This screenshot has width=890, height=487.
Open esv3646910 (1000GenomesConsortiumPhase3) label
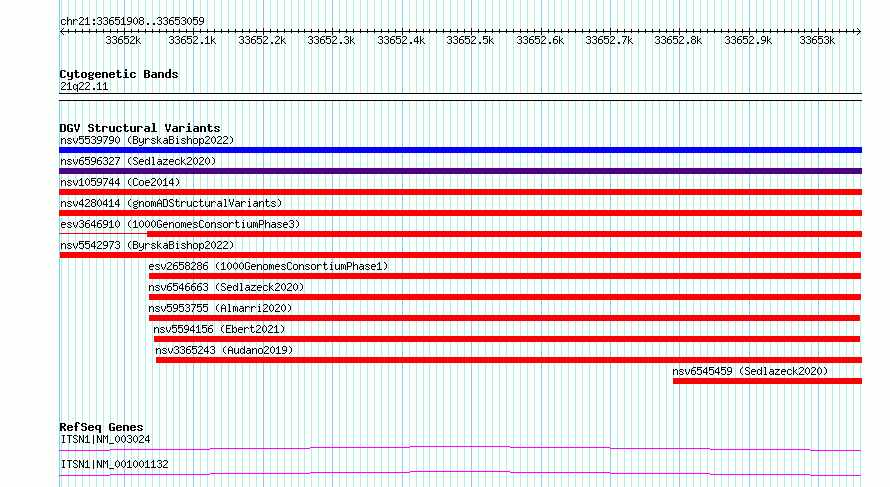[x=180, y=224]
